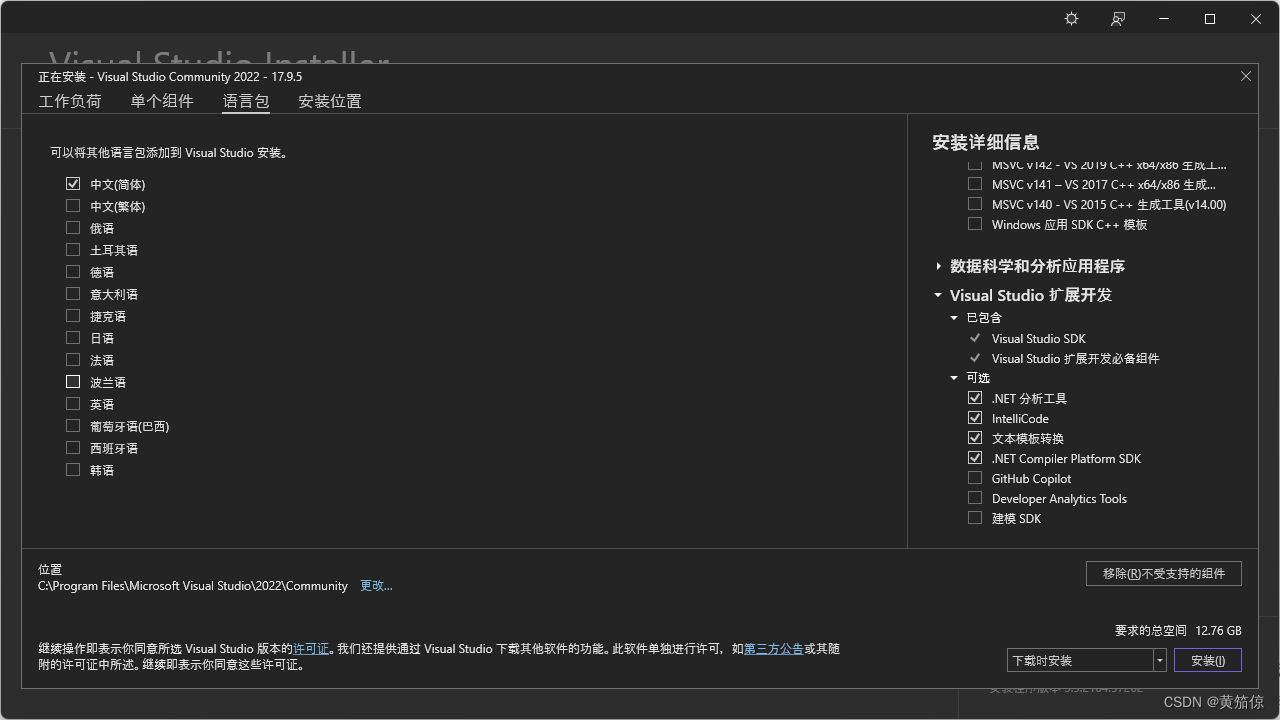The width and height of the screenshot is (1280, 720).
Task: Check the 法语 checkbox
Action: pyautogui.click(x=73, y=360)
